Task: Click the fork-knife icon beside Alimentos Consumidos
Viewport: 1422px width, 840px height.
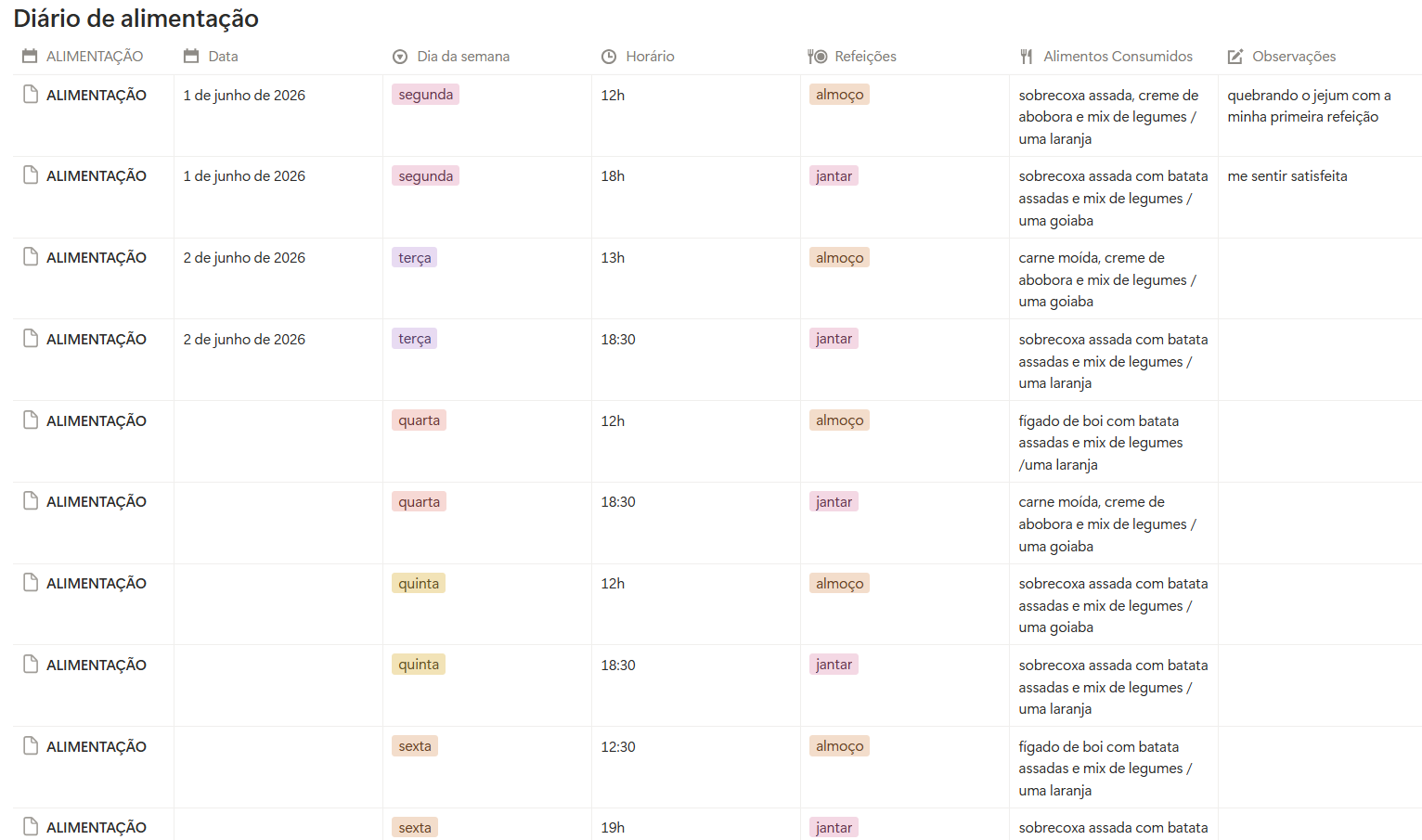Action: 1027,57
